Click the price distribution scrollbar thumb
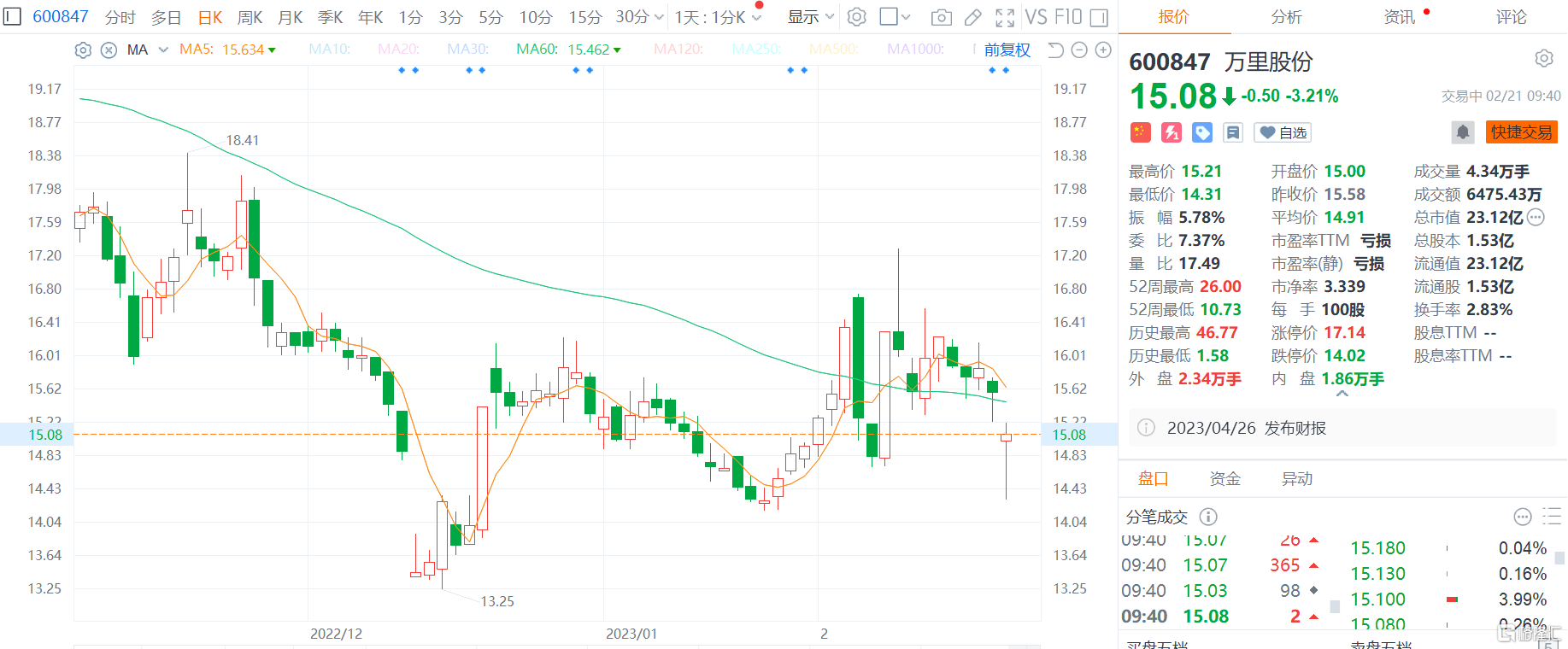The height and width of the screenshot is (649, 1568). pos(1559,558)
